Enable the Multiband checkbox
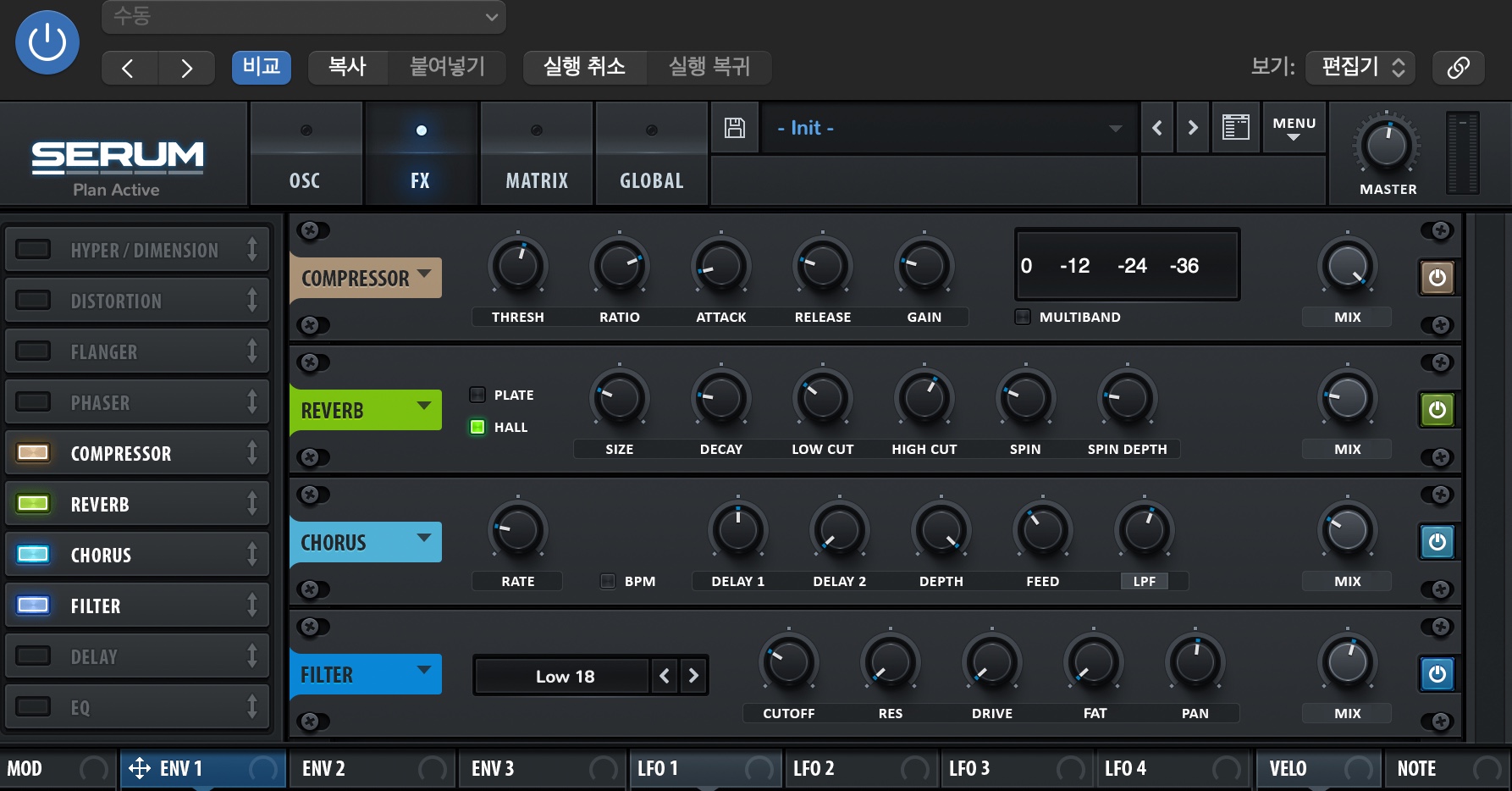 [1023, 317]
